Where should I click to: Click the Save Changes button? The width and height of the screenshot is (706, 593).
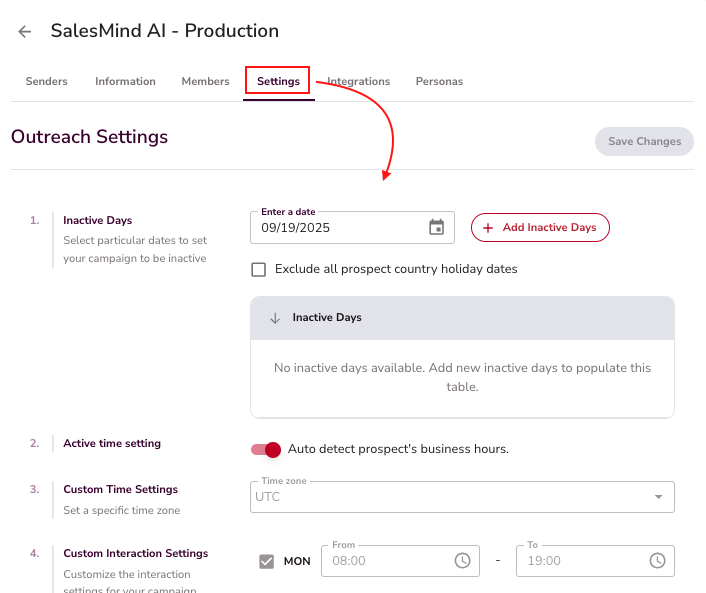(644, 141)
